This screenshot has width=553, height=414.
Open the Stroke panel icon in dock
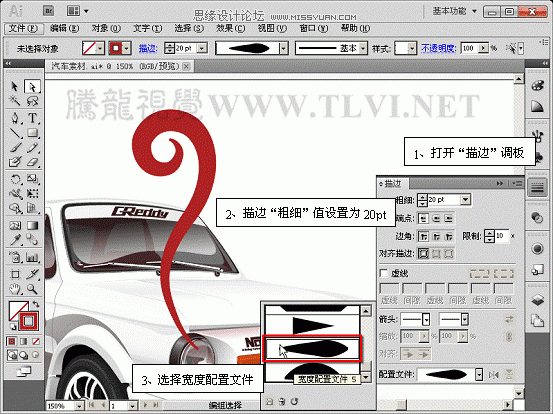(537, 188)
